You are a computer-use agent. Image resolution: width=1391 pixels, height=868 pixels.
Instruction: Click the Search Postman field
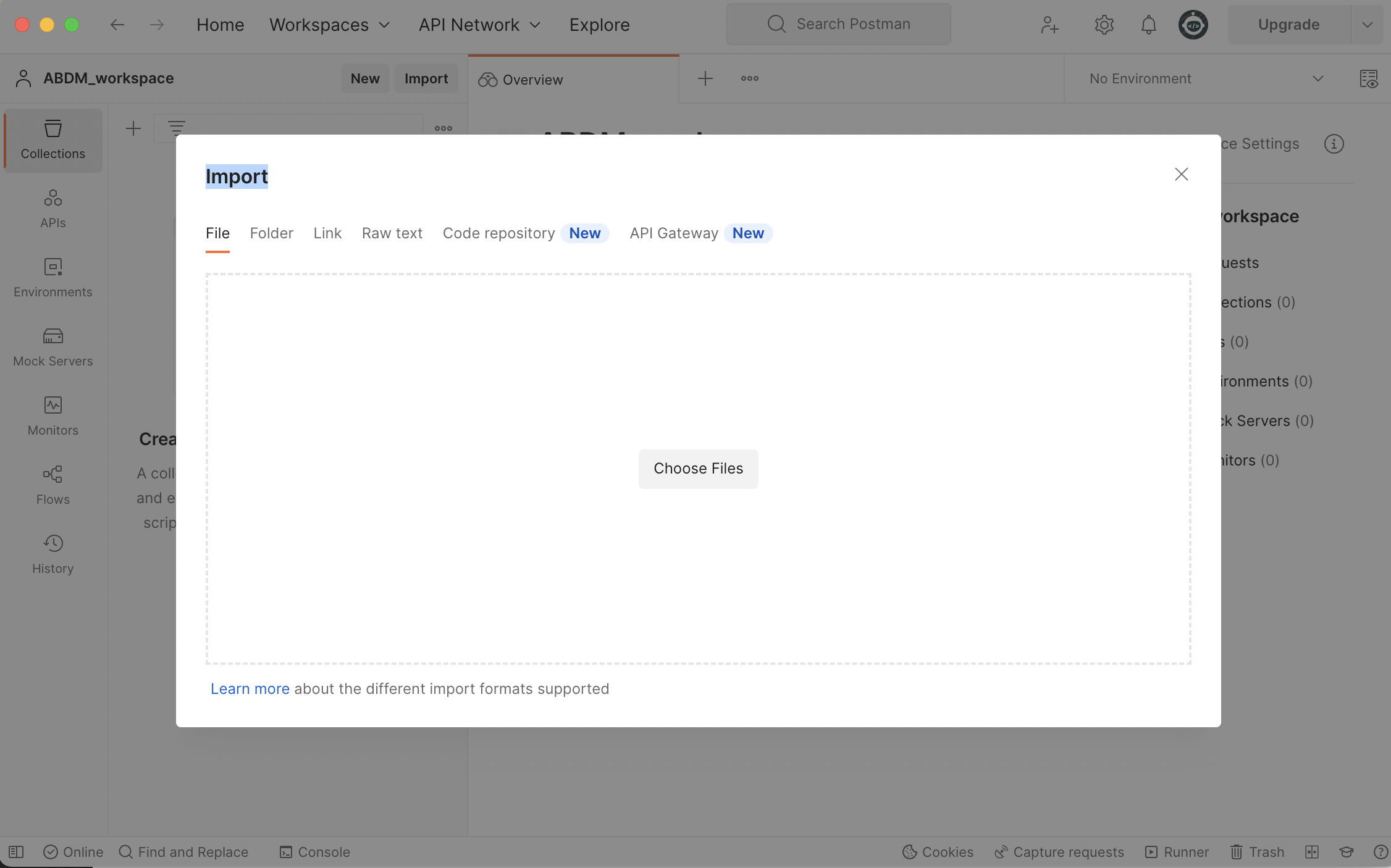click(x=838, y=24)
